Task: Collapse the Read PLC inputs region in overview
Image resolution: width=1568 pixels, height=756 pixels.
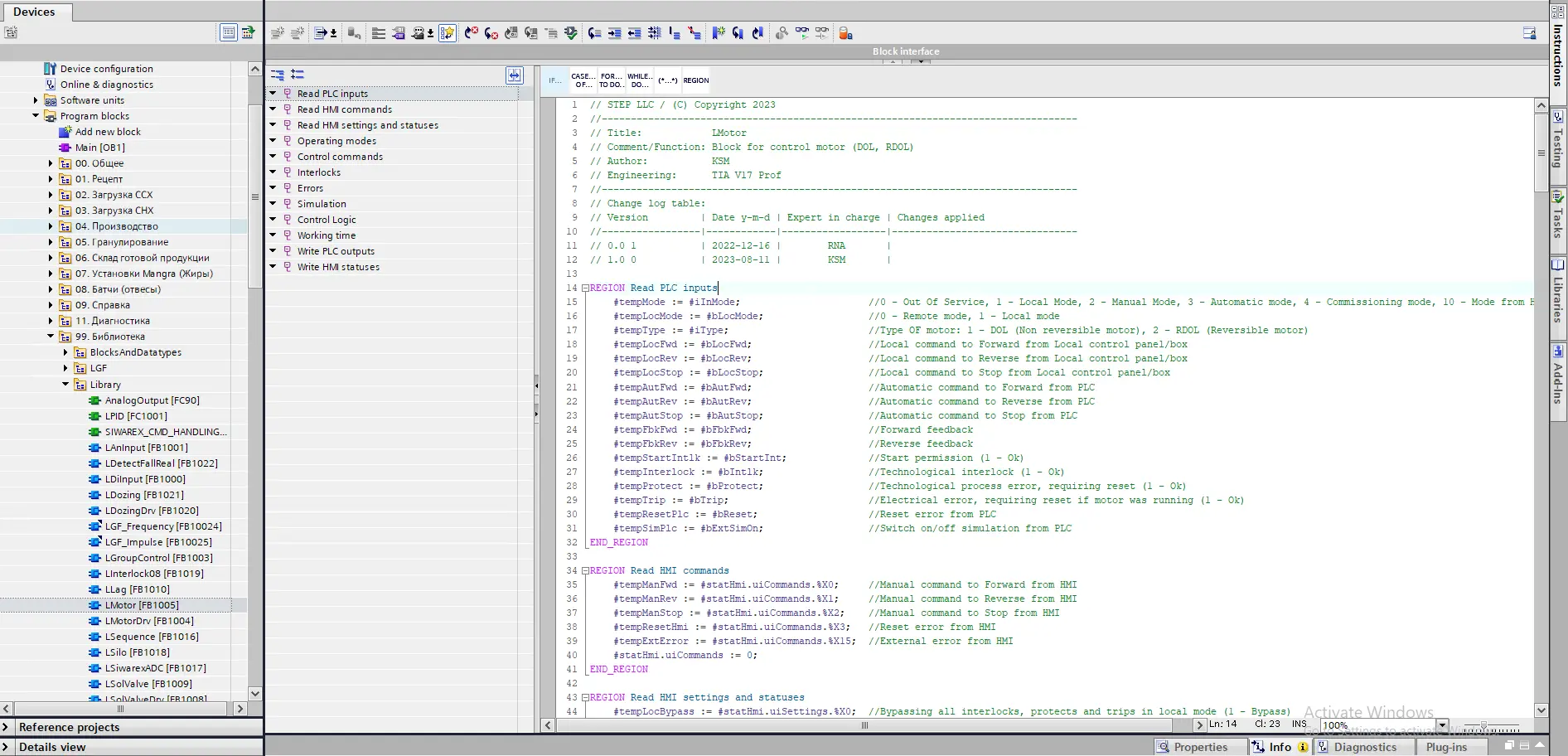Action: [273, 94]
